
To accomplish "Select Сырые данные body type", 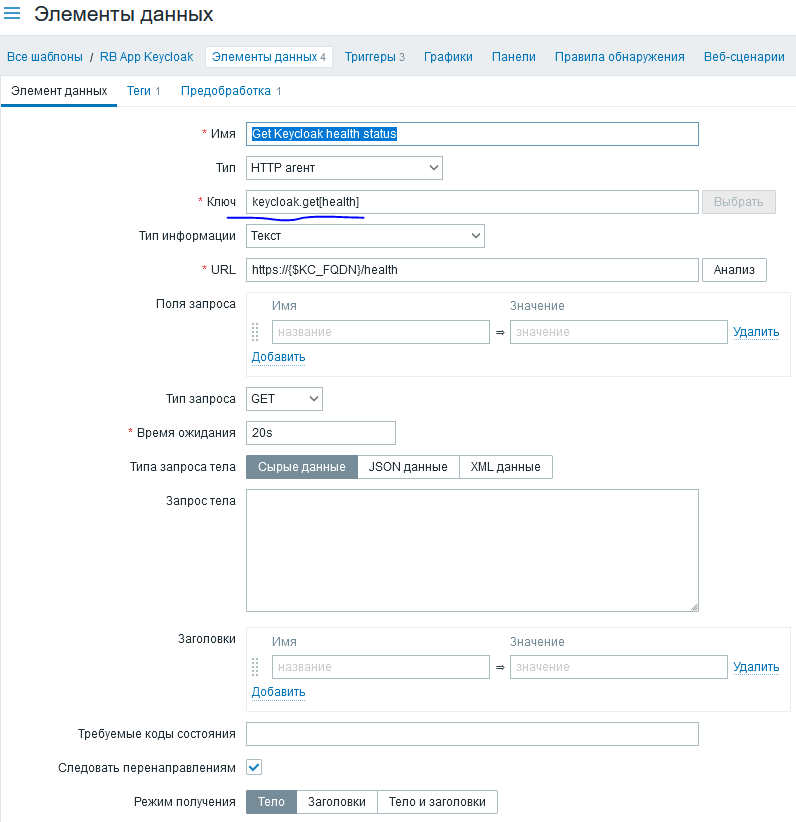I will pyautogui.click(x=302, y=467).
